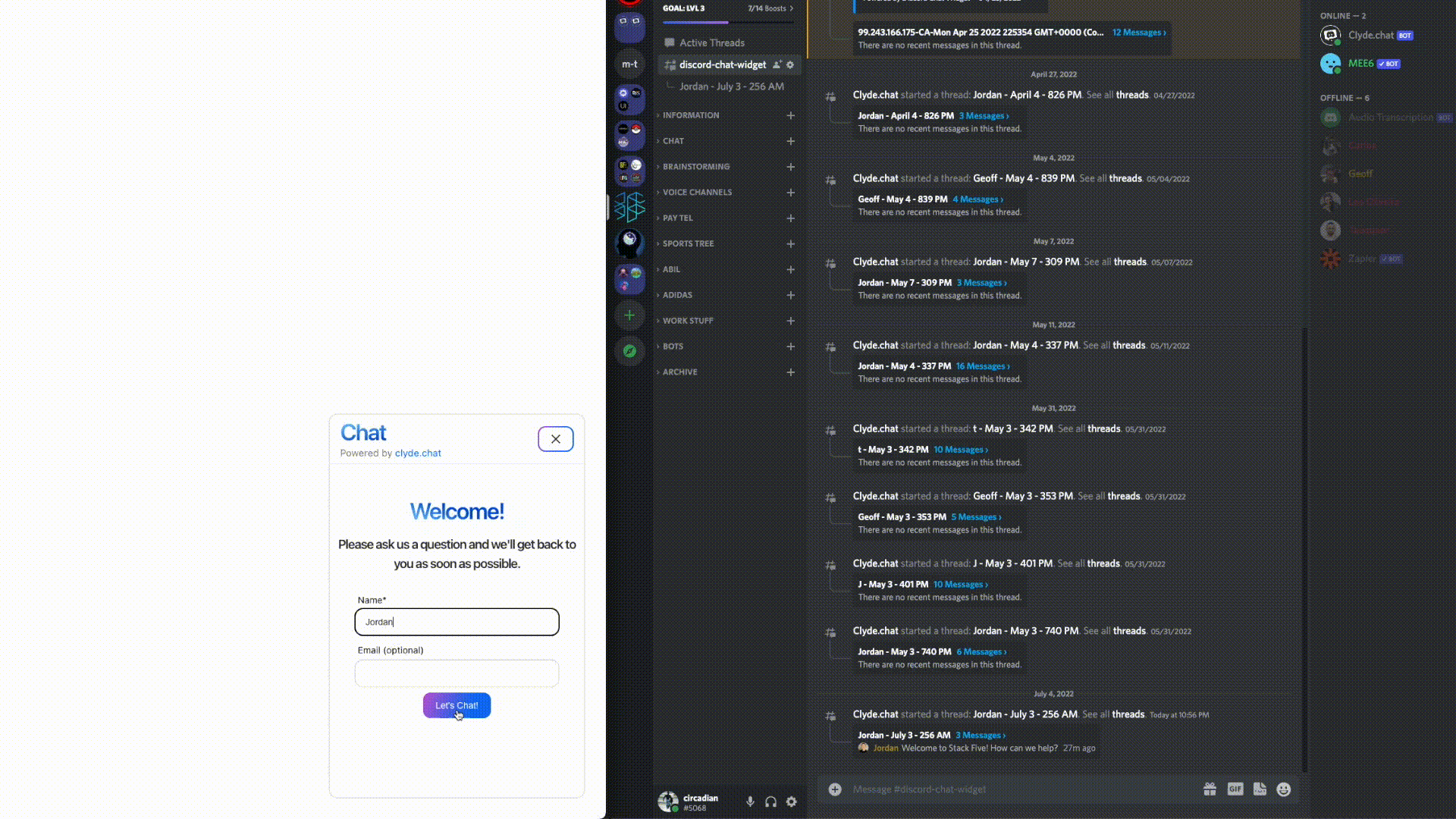View Jordan - May 4 thread 16 messages
1456x819 pixels.
tap(981, 365)
